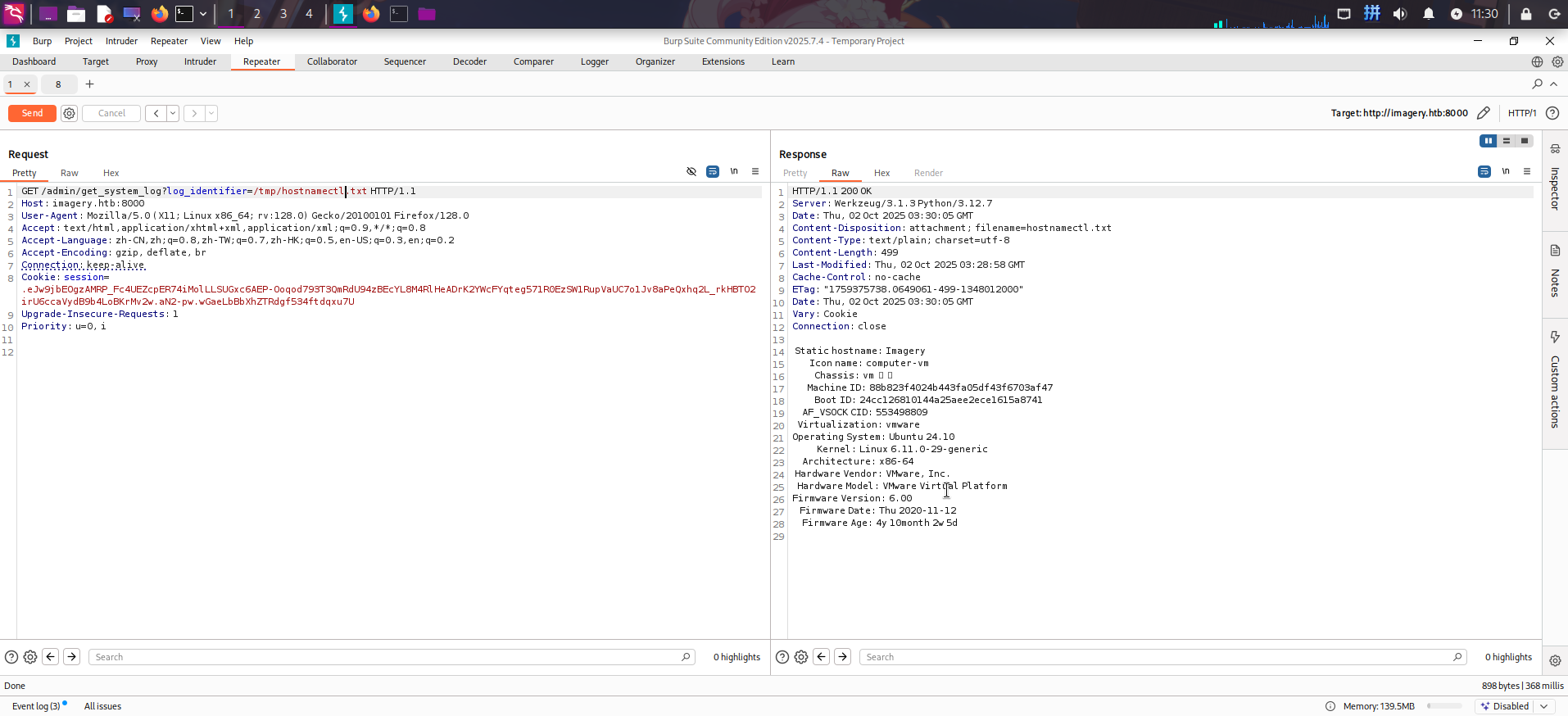Image resolution: width=1568 pixels, height=716 pixels.
Task: Open the Burp menu
Action: [42, 41]
